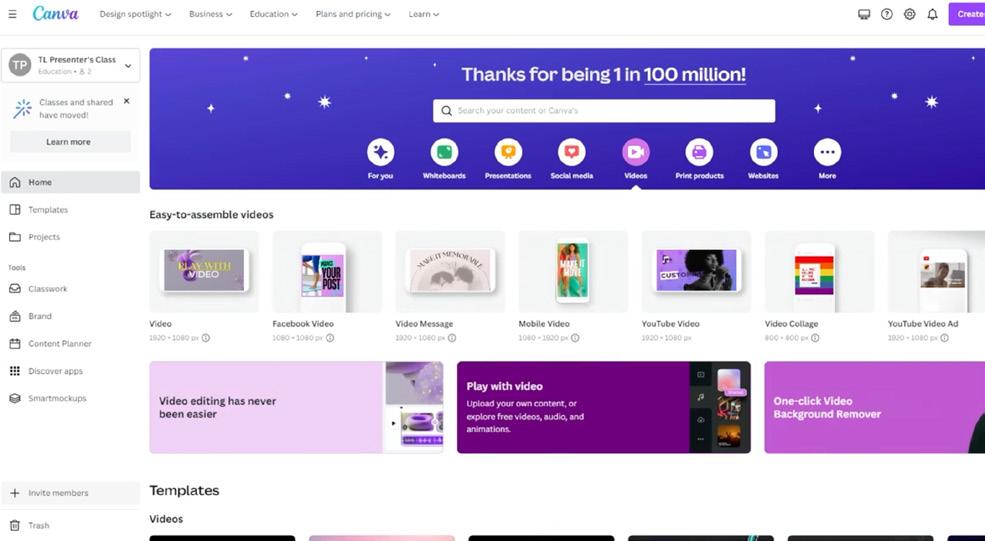Screen dimensions: 985x541
Task: Follow the 100 million link
Action: coord(695,75)
